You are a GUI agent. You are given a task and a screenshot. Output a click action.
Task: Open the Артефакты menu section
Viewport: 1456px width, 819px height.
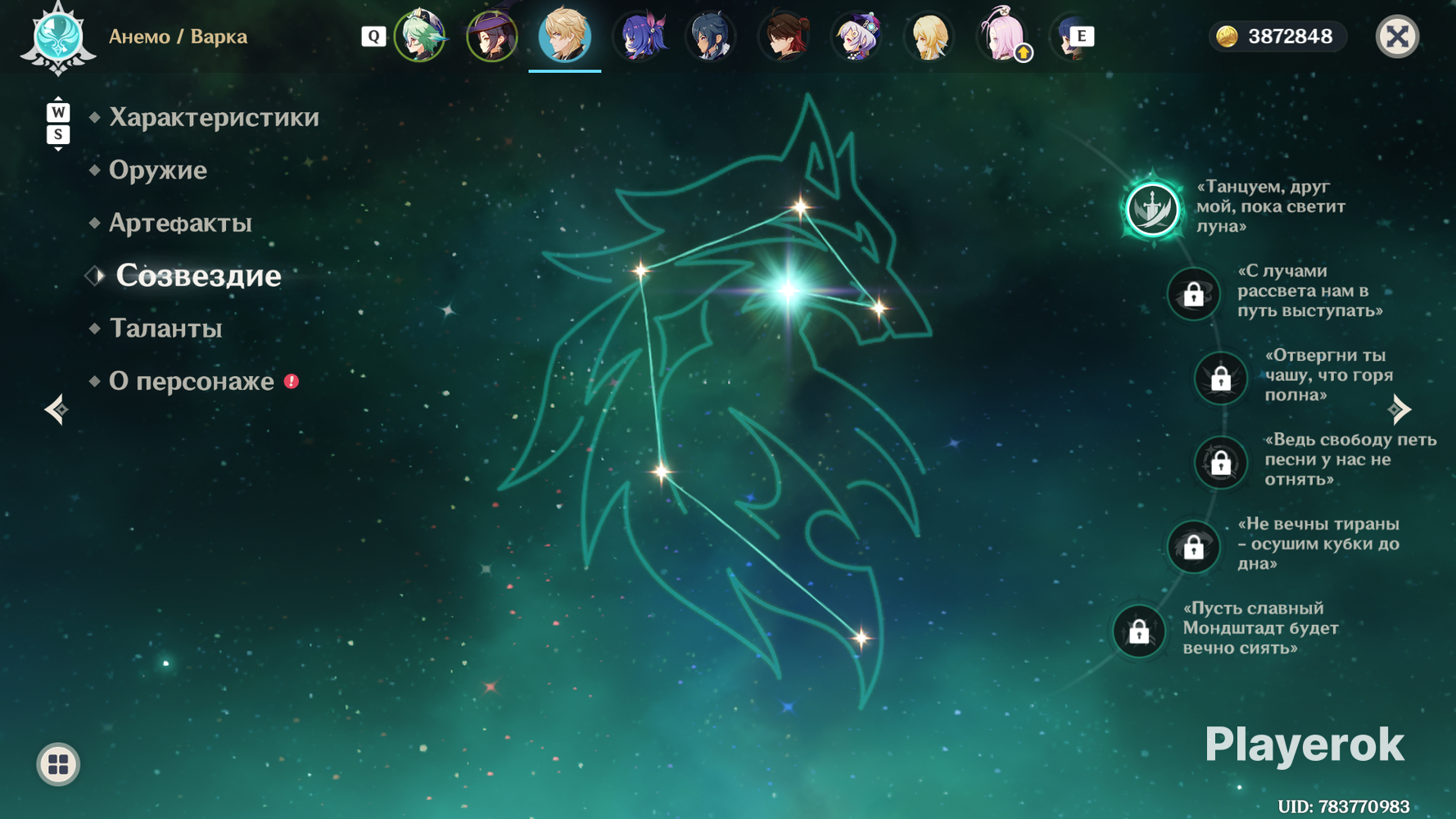[x=180, y=223]
